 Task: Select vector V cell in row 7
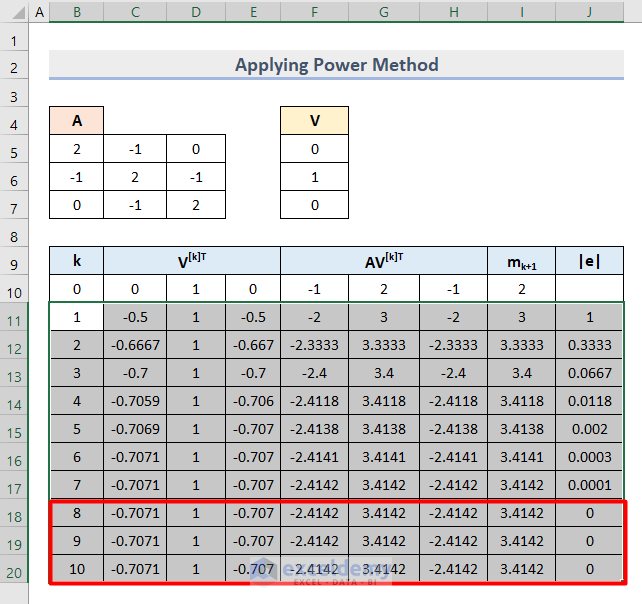click(314, 204)
